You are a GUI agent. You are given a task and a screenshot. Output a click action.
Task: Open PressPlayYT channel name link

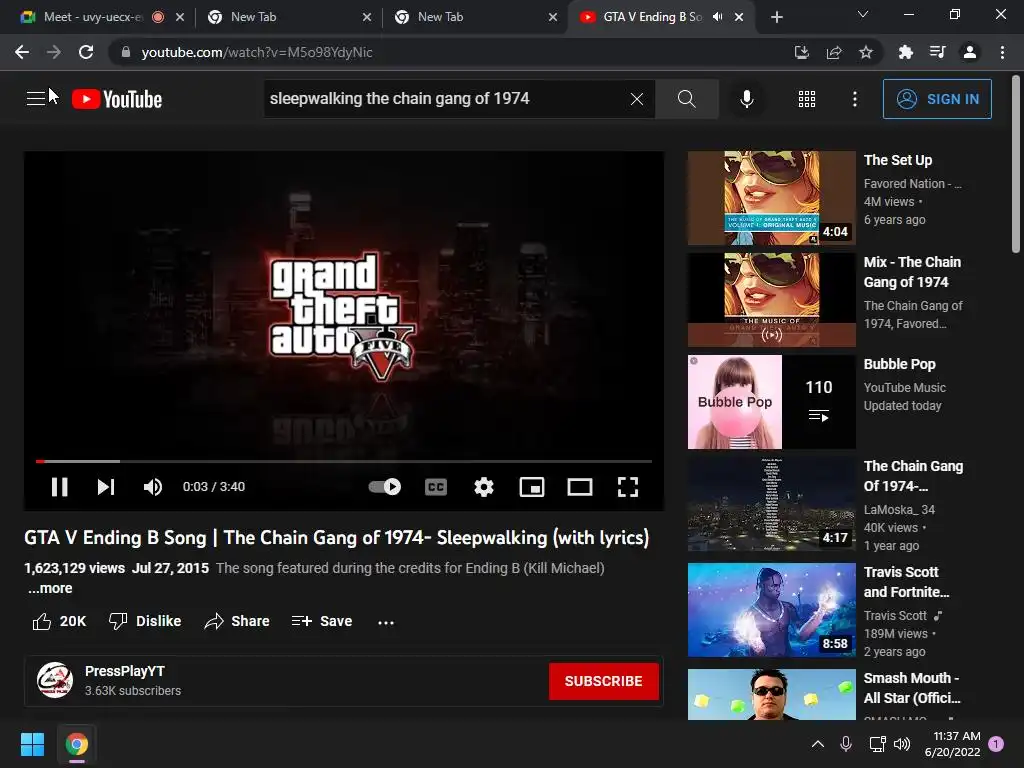tap(125, 671)
